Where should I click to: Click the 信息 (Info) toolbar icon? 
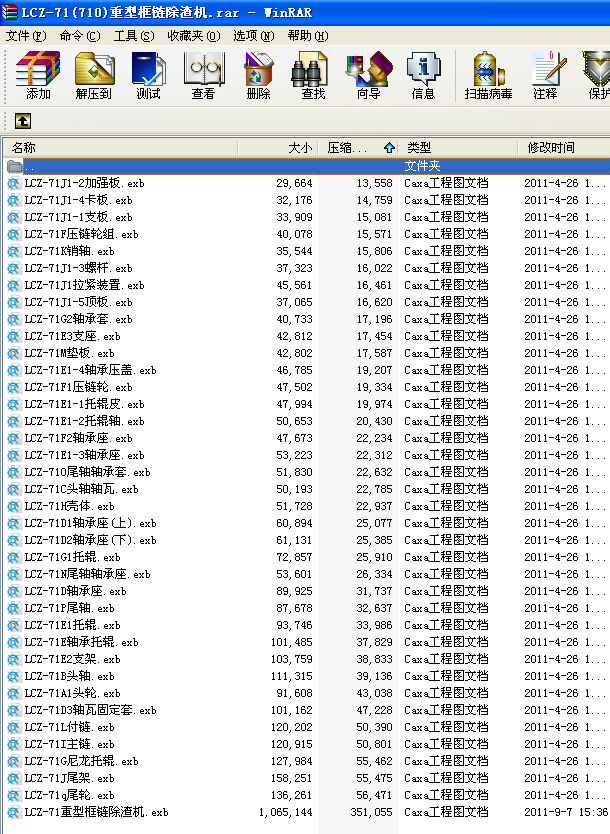pyautogui.click(x=423, y=75)
